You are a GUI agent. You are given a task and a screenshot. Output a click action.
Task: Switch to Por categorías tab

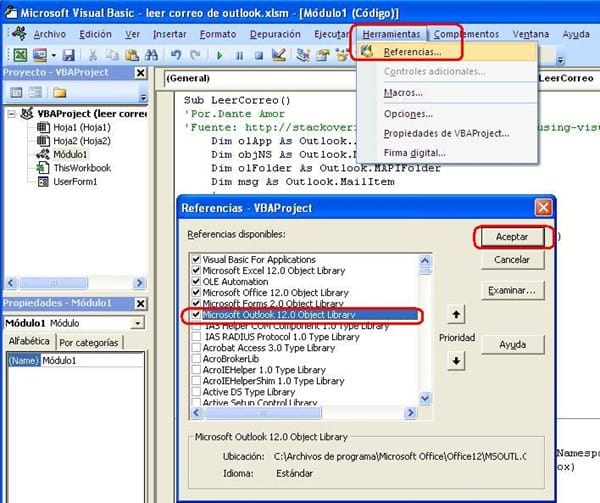click(x=89, y=343)
